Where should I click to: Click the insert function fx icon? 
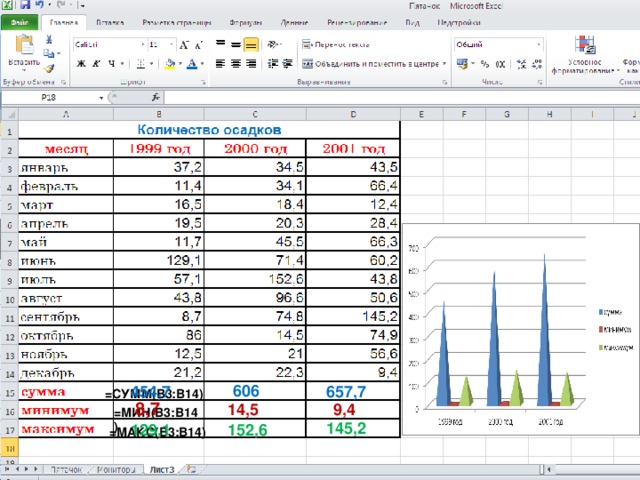pyautogui.click(x=156, y=98)
